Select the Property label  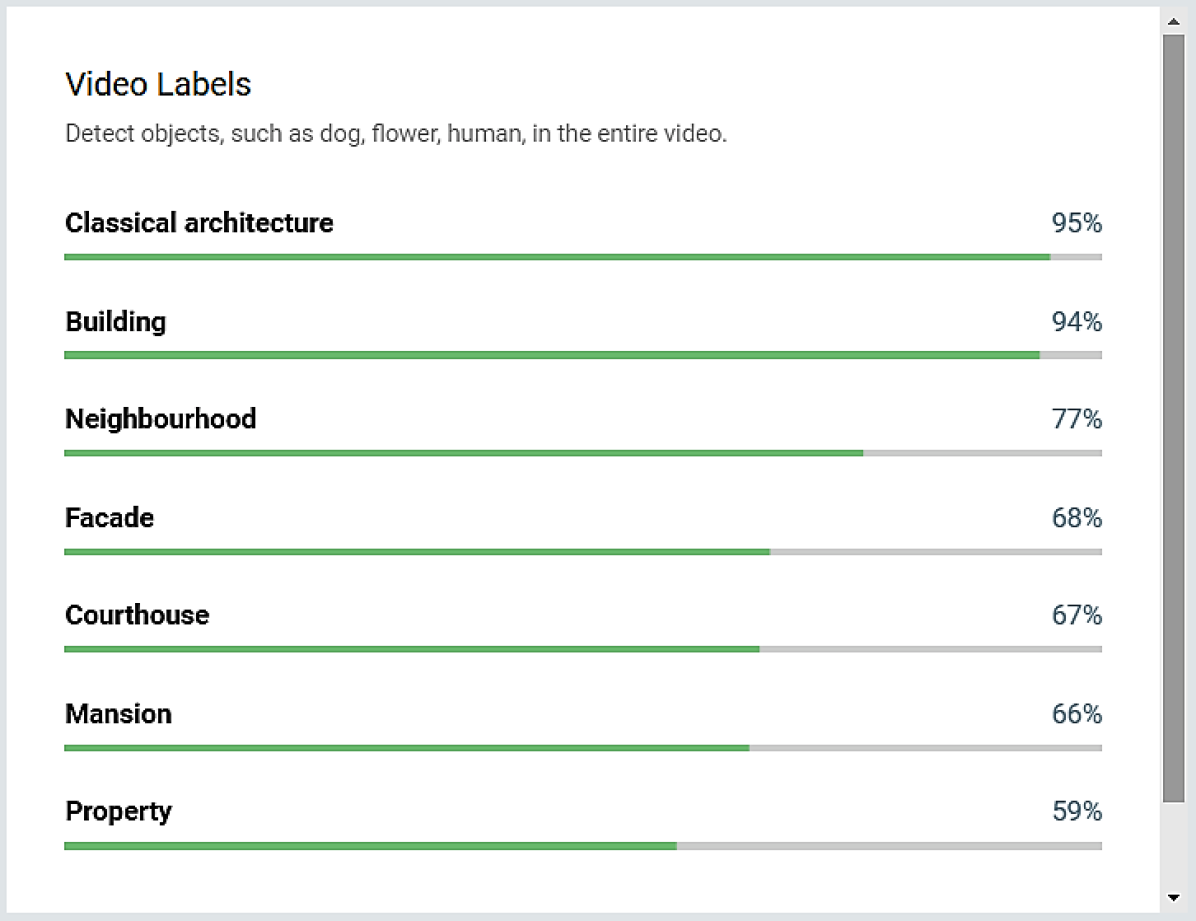point(119,811)
